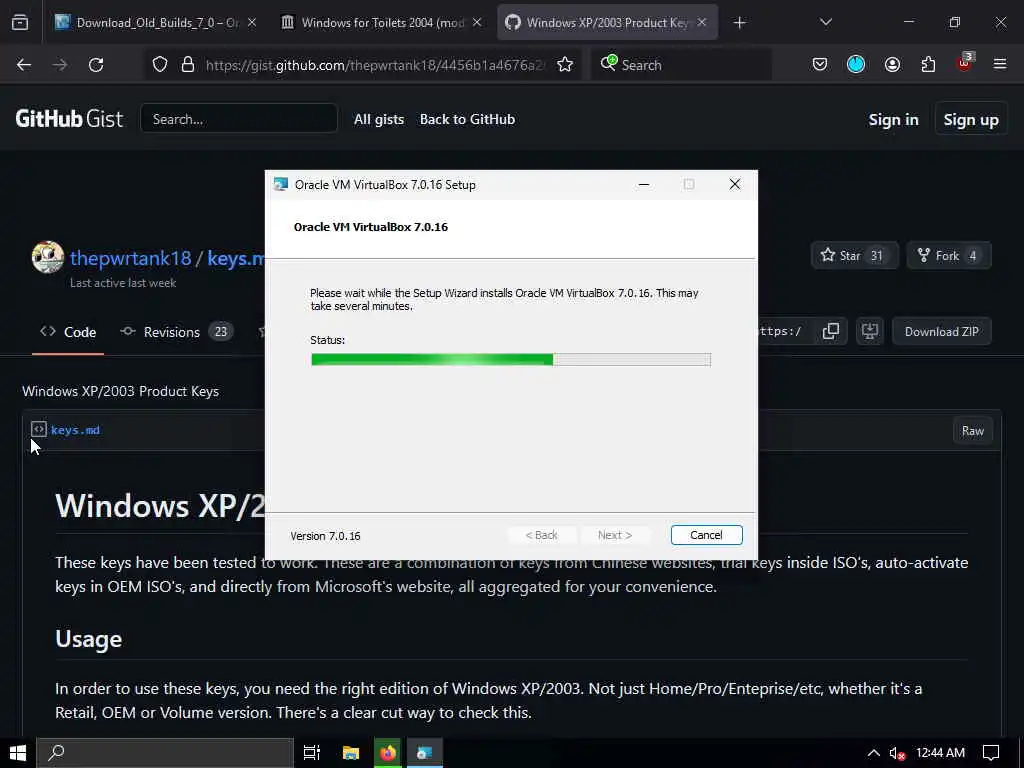The height and width of the screenshot is (768, 1024).
Task: Open thepwrtank18 profile avatar
Action: [x=48, y=257]
